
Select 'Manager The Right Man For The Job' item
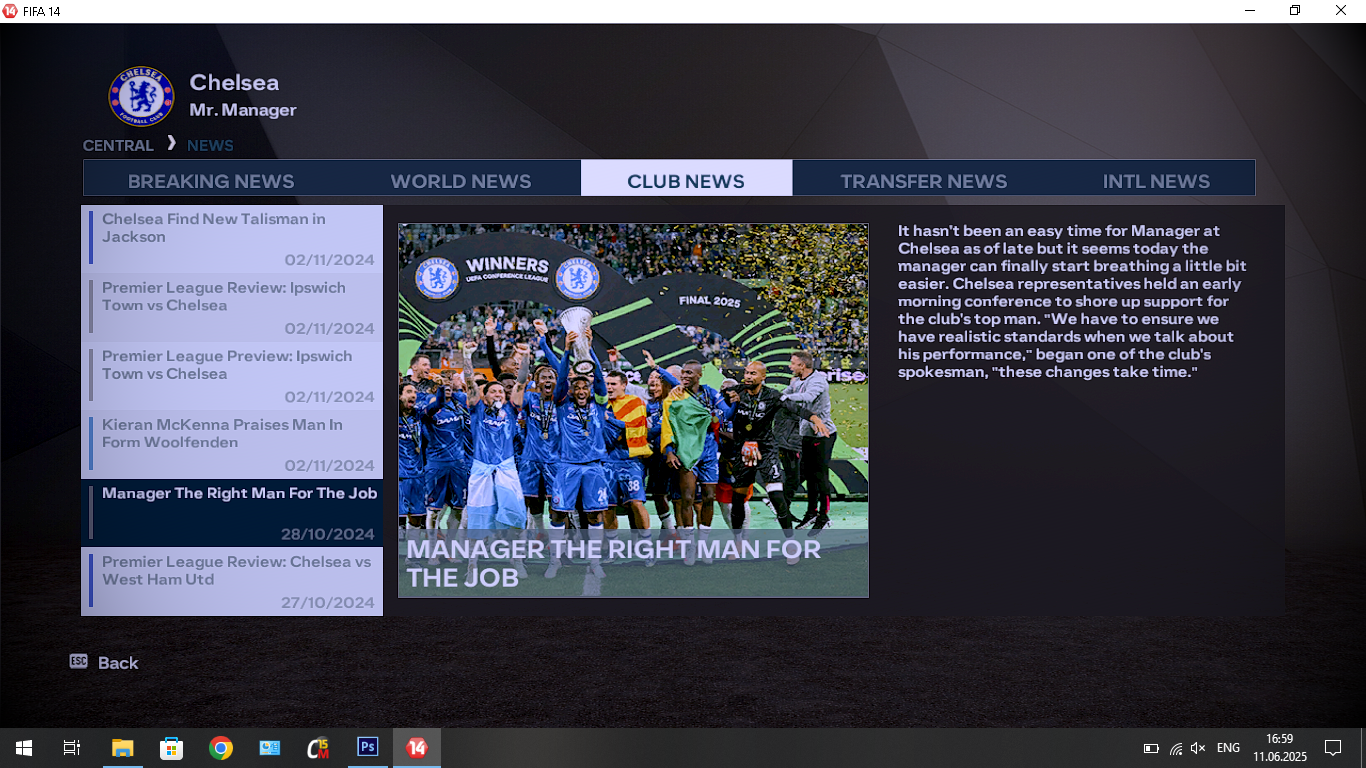tap(232, 513)
